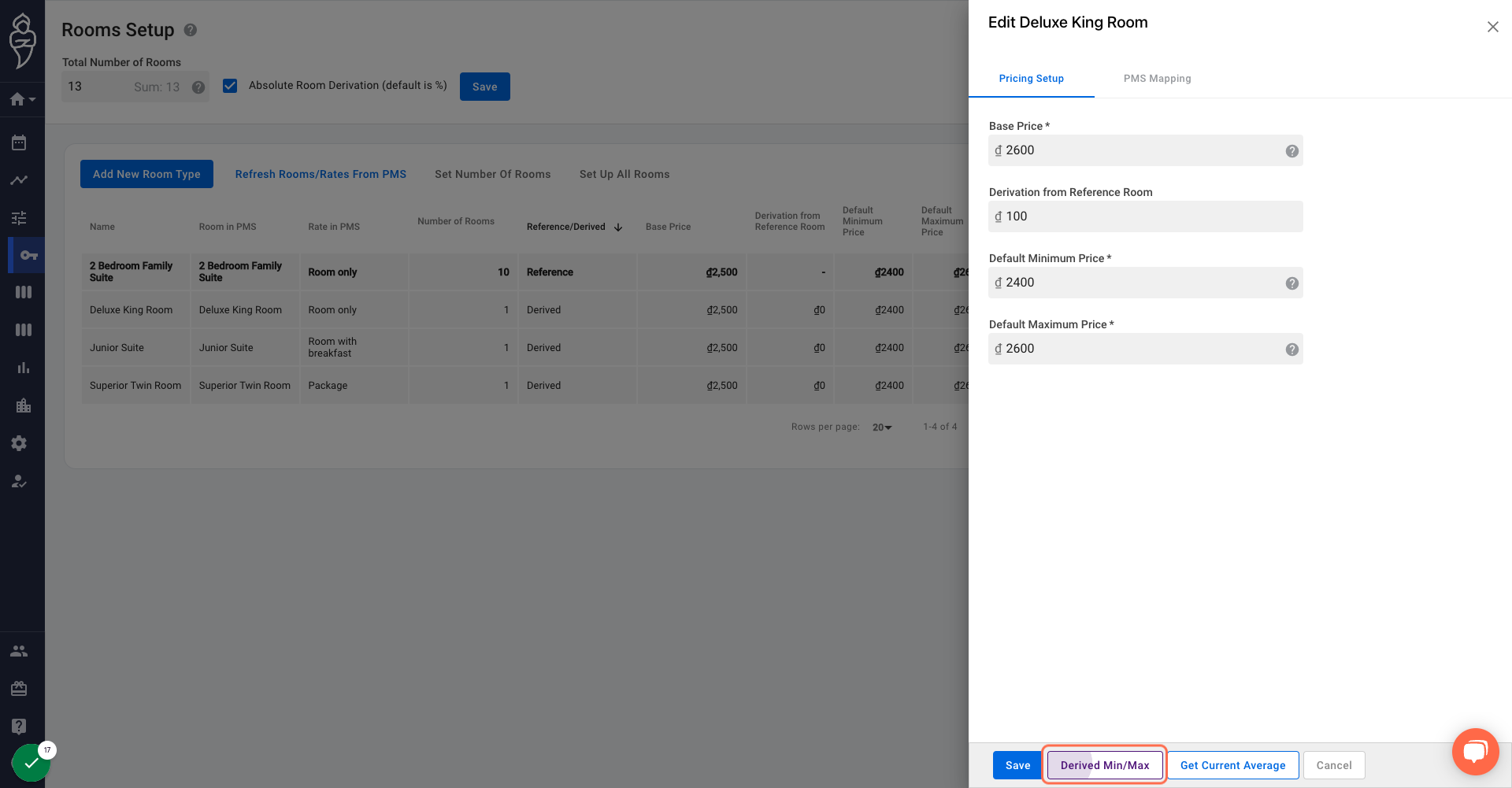
Task: Click Derived Min/Max button
Action: tap(1105, 765)
